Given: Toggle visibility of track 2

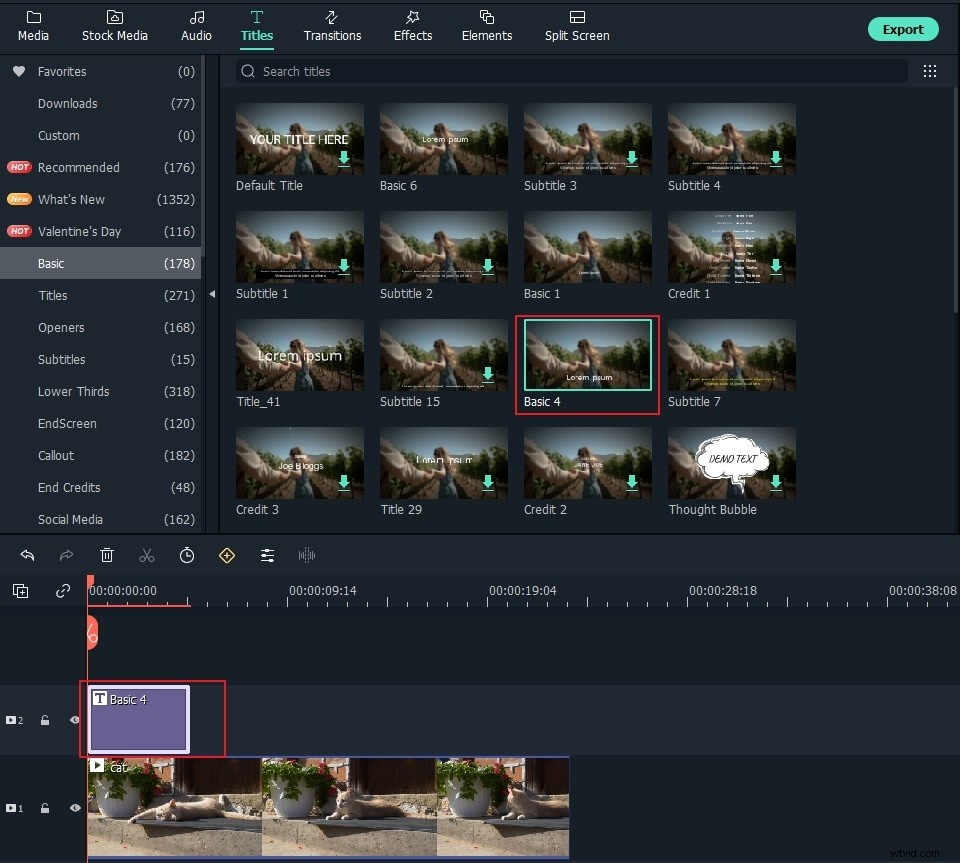Looking at the screenshot, I should [x=74, y=719].
